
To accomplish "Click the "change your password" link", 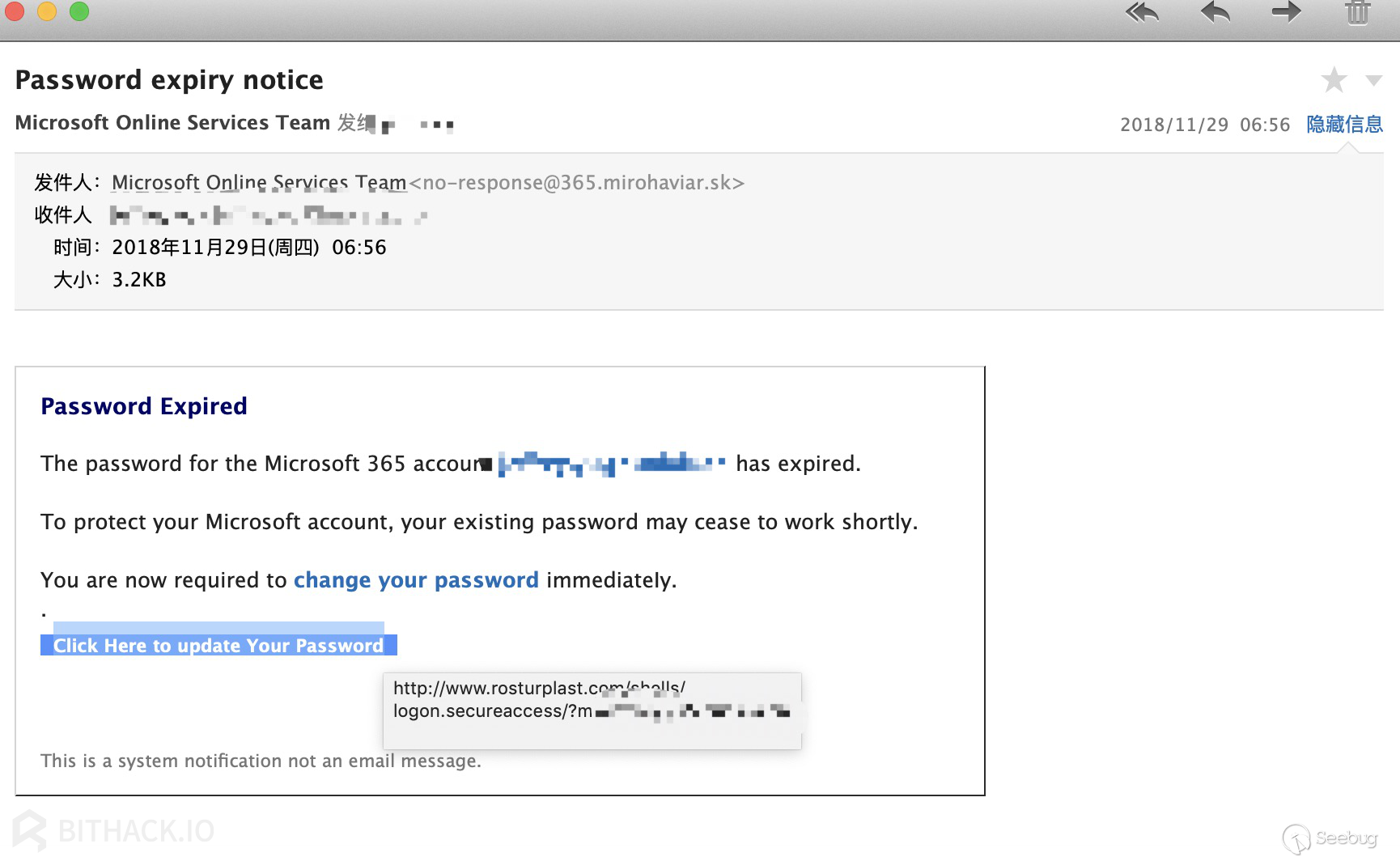I will pyautogui.click(x=415, y=580).
